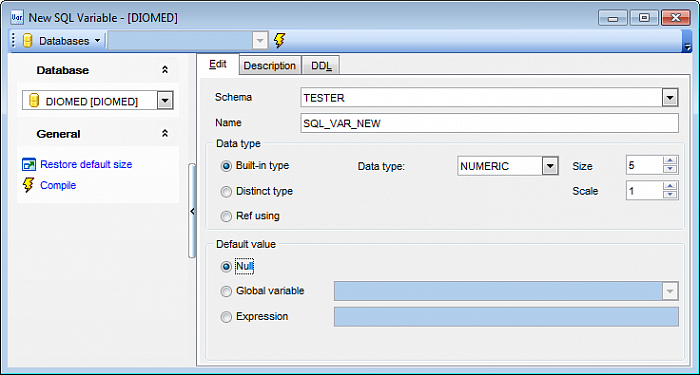Switch to the Edit tab

click(x=218, y=64)
